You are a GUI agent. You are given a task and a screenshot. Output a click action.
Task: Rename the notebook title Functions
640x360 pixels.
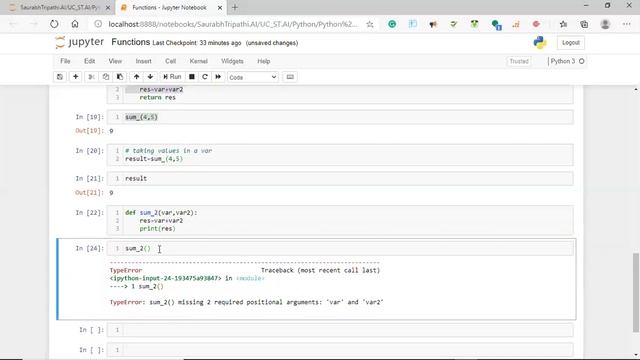131,42
